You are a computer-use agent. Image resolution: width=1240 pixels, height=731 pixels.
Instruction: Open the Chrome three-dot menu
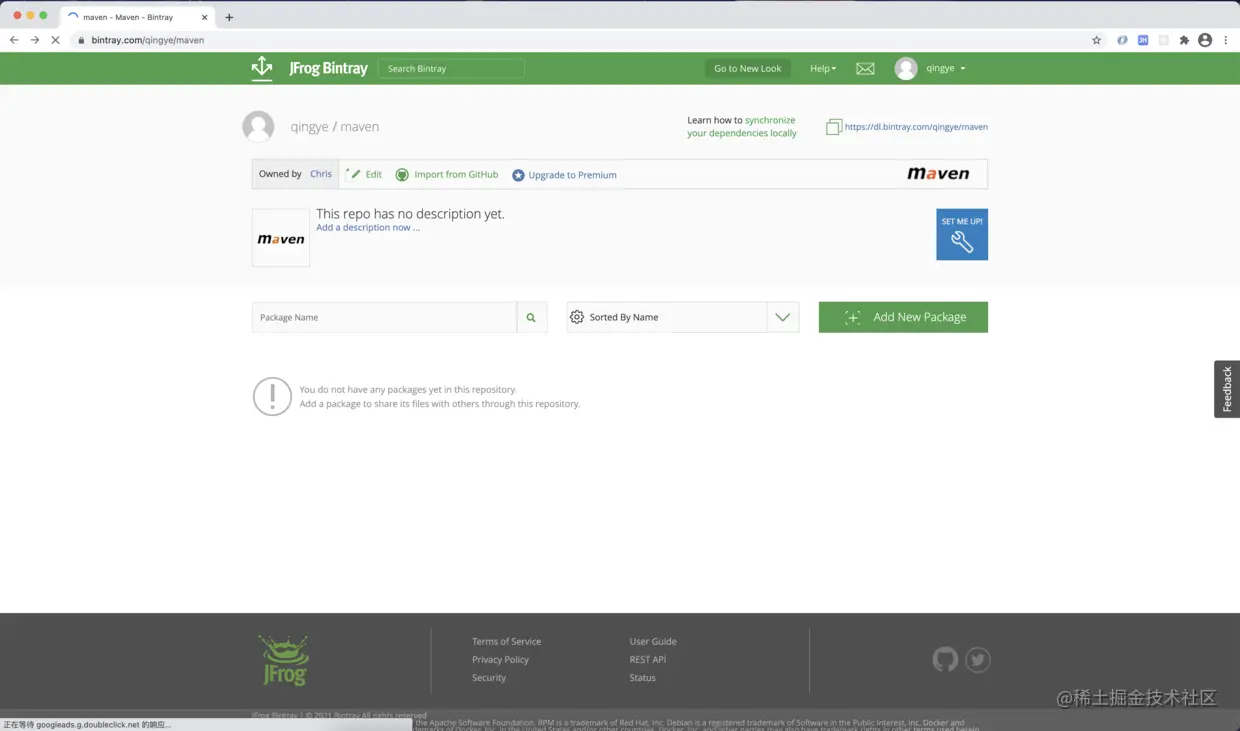pyautogui.click(x=1226, y=40)
